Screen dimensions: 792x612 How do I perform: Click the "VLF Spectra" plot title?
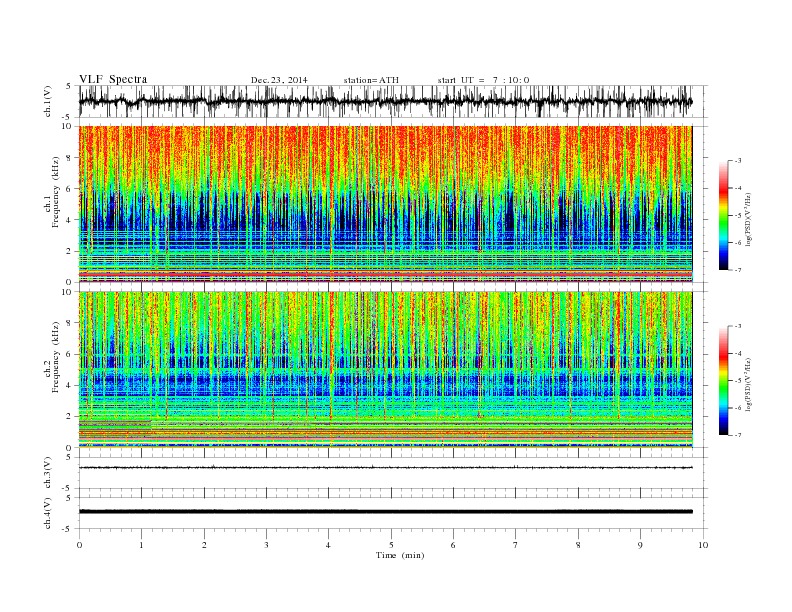[113, 79]
